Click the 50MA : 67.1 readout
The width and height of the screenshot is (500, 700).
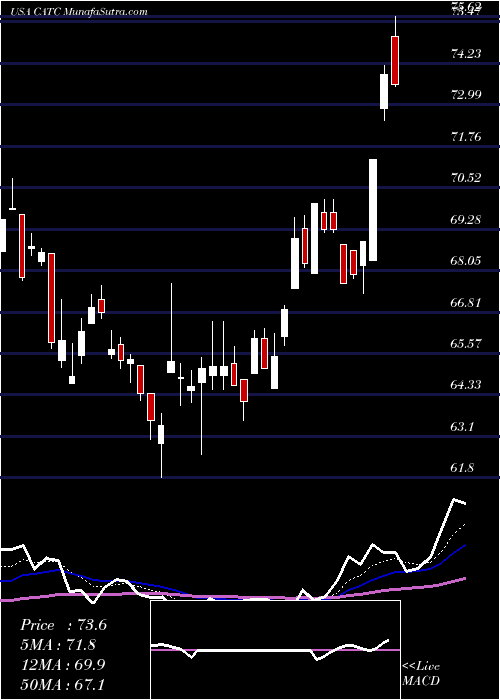[x=63, y=684]
